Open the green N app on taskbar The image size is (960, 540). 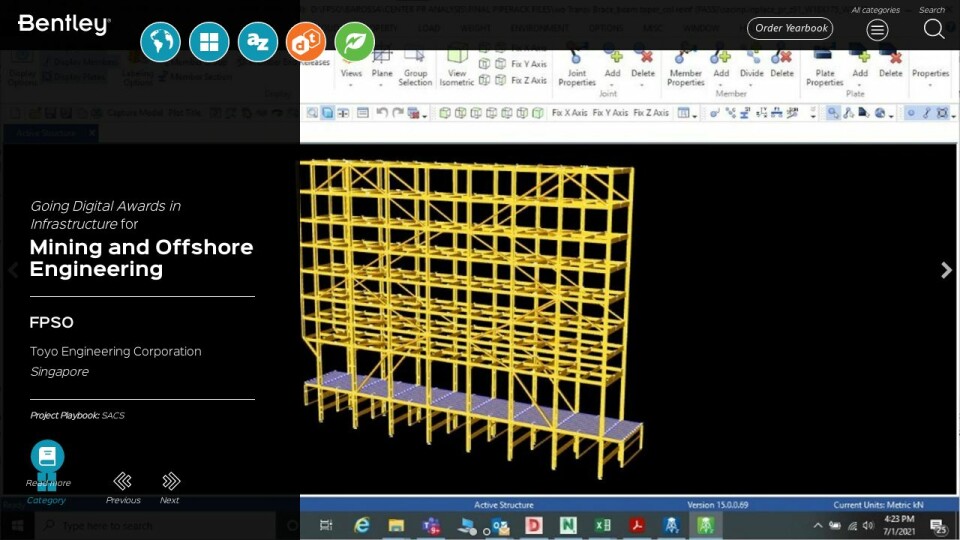[568, 525]
